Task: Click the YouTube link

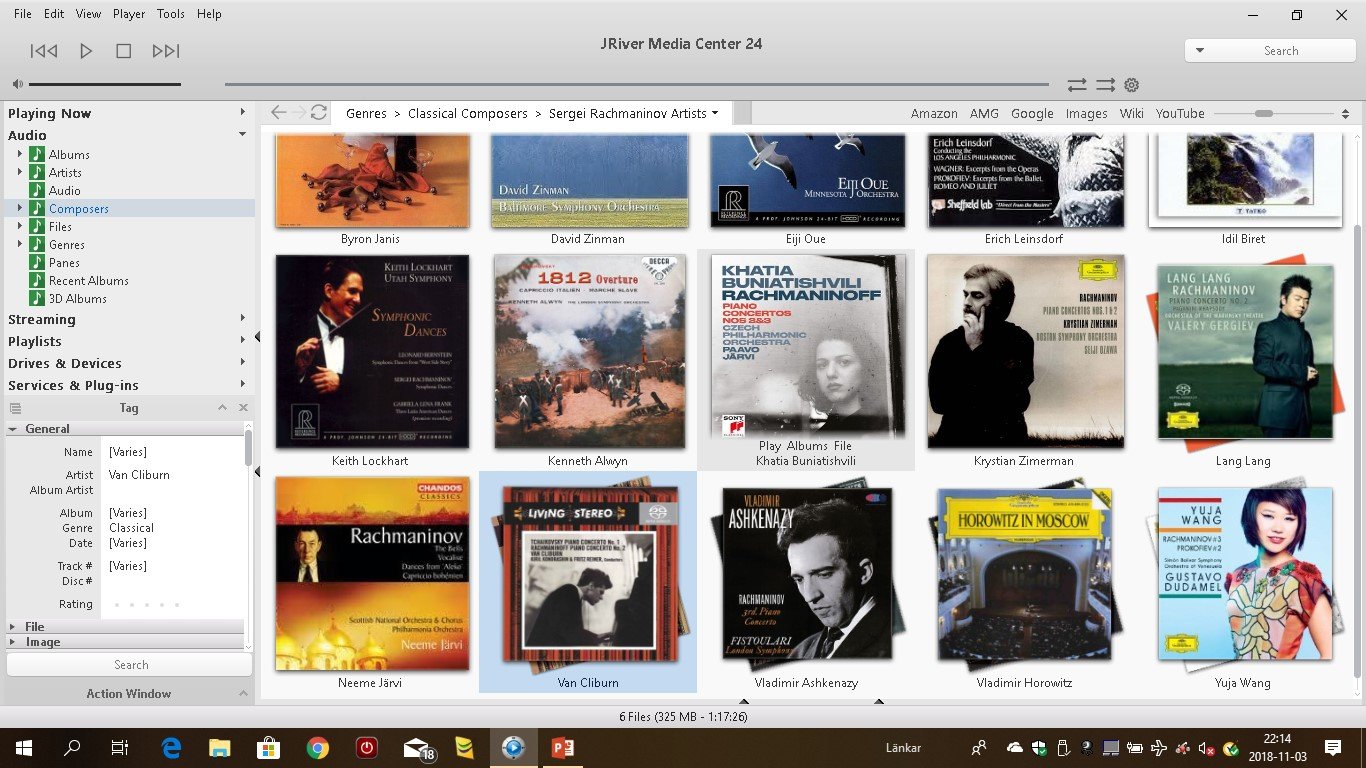Action: click(x=1180, y=114)
